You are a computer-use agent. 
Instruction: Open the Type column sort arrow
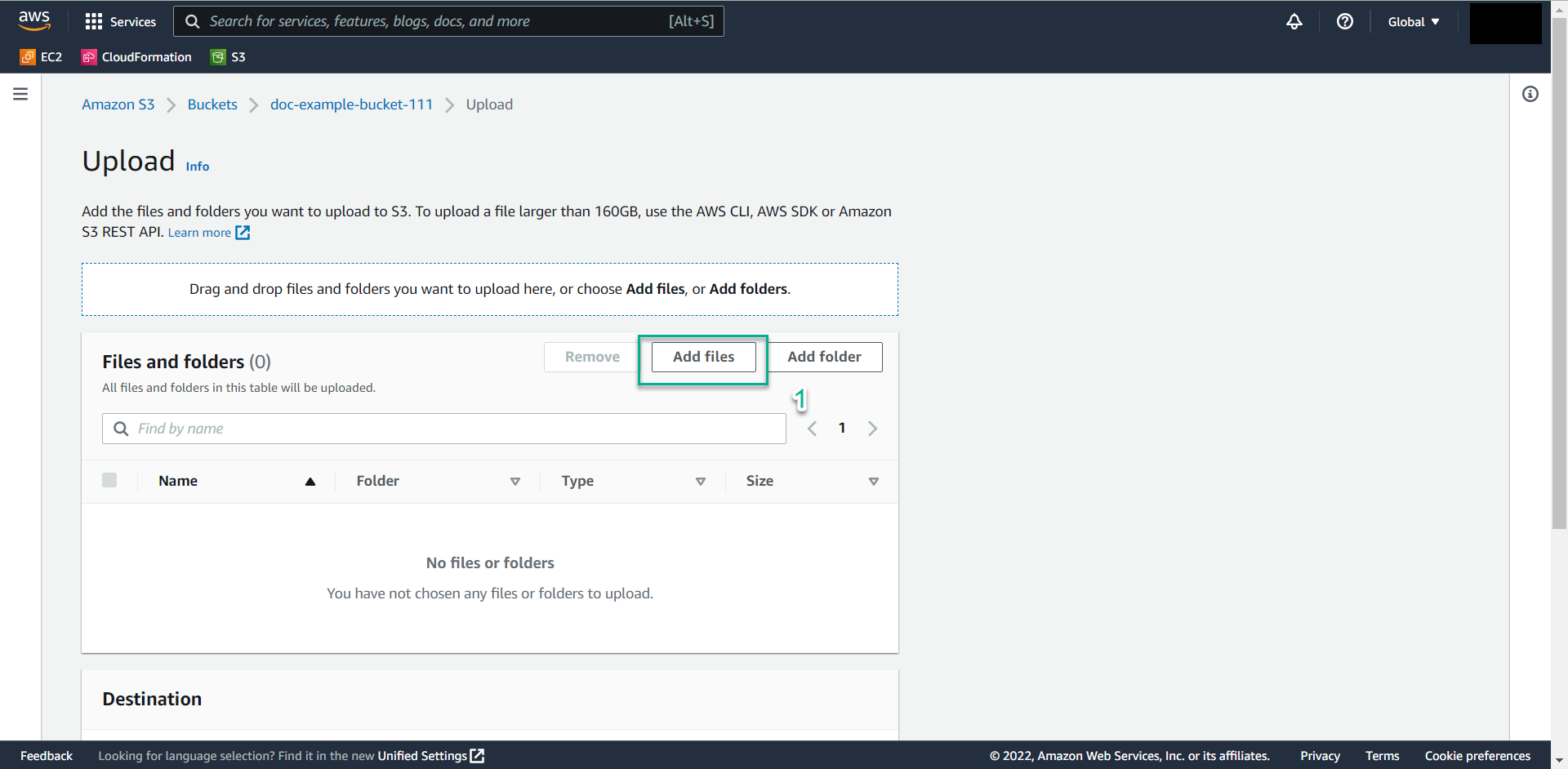point(700,482)
